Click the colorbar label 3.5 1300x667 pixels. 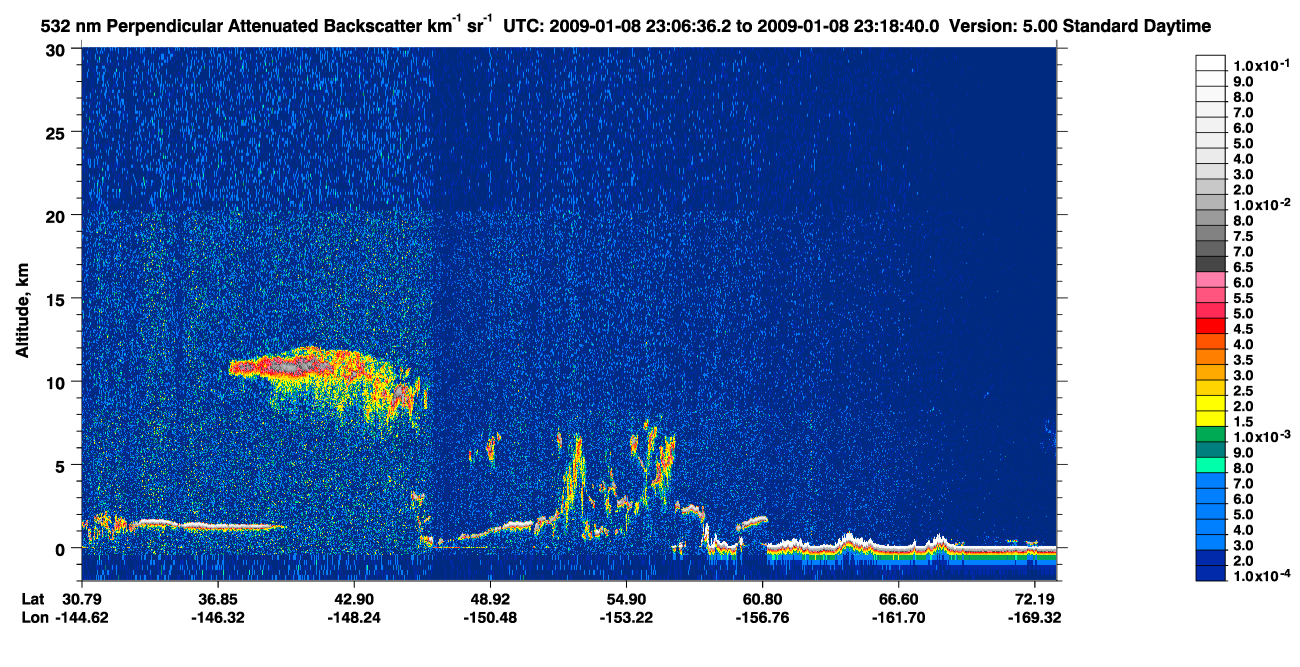click(1244, 359)
